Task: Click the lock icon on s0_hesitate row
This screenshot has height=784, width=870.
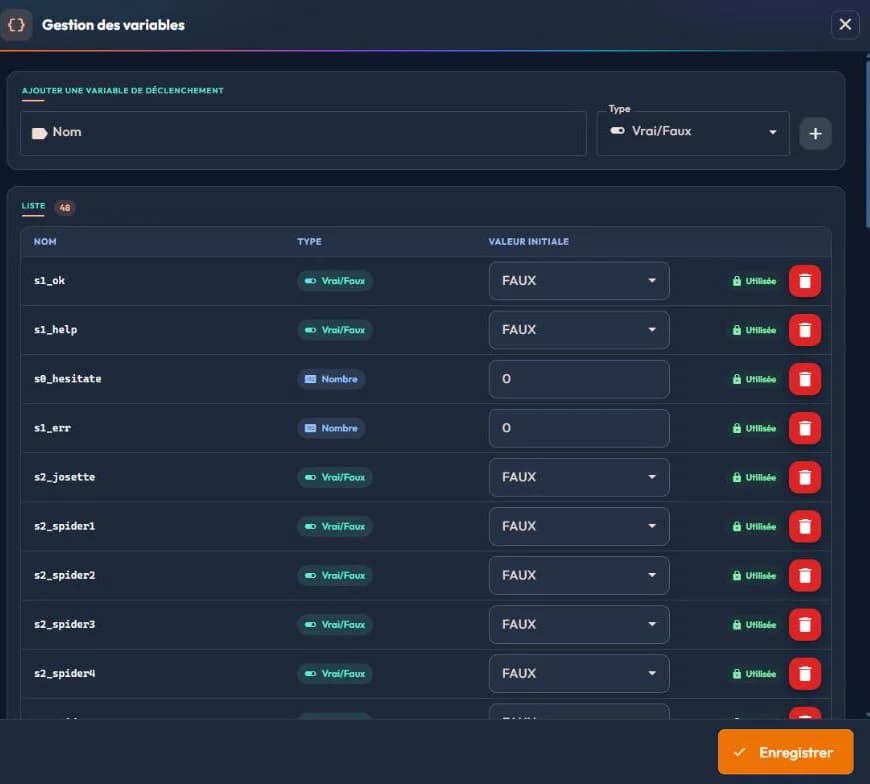Action: point(736,379)
